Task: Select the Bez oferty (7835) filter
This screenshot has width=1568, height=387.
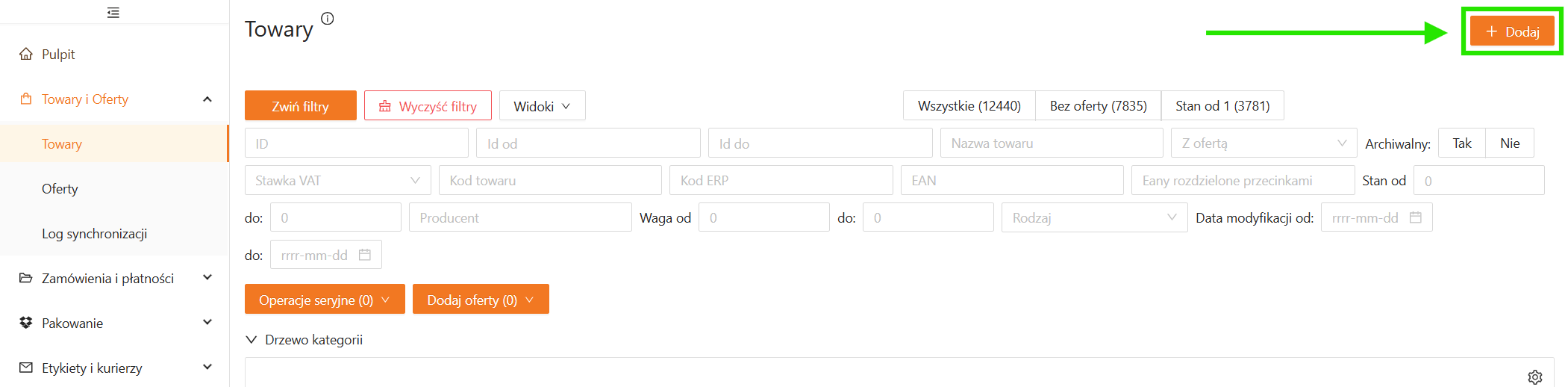Action: coord(1098,106)
